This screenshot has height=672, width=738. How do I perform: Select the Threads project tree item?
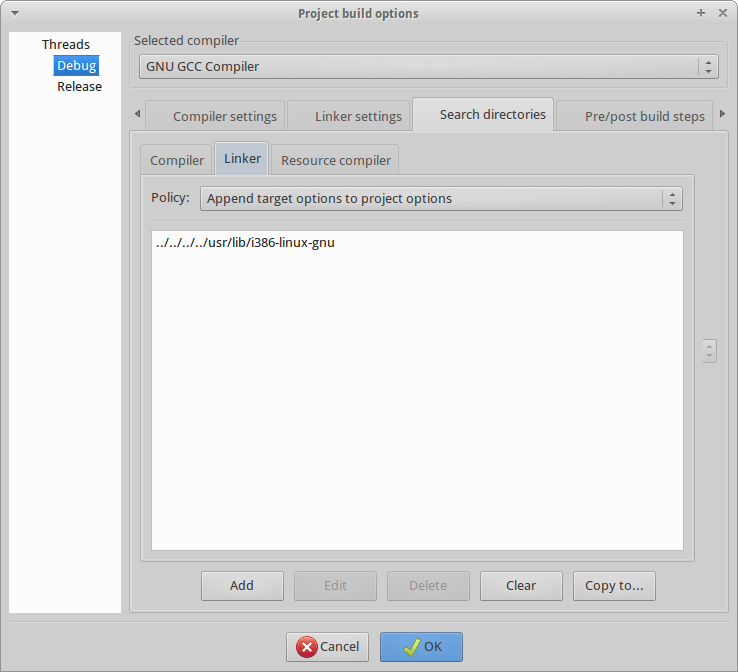[x=65, y=44]
